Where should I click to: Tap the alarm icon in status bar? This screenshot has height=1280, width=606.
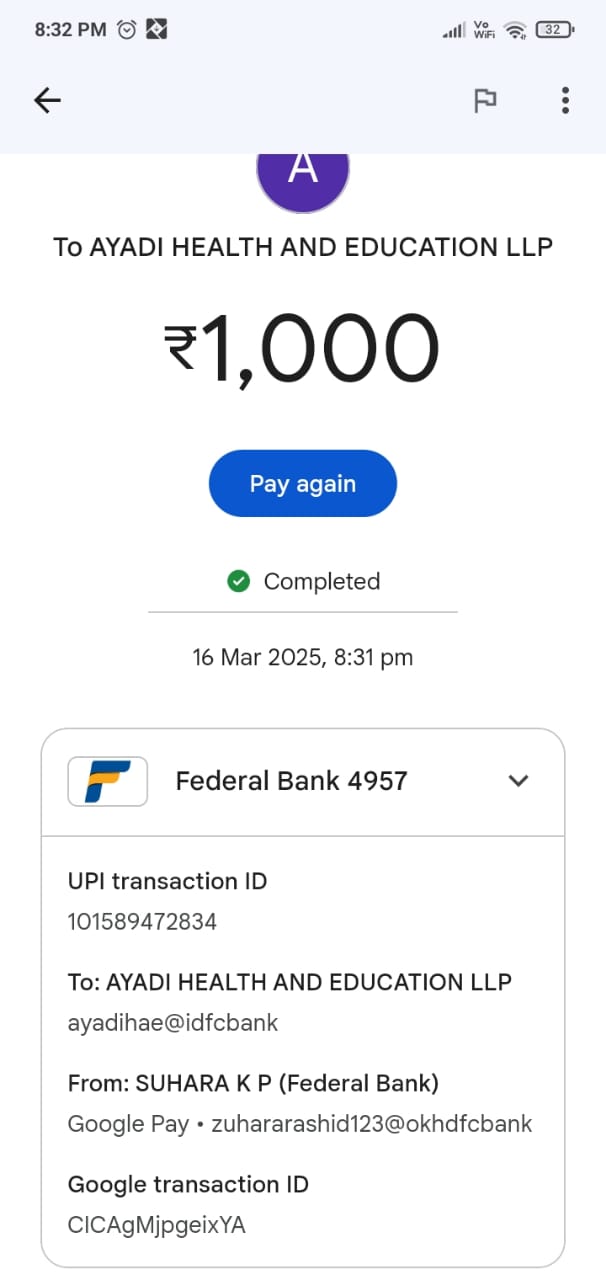[x=127, y=30]
